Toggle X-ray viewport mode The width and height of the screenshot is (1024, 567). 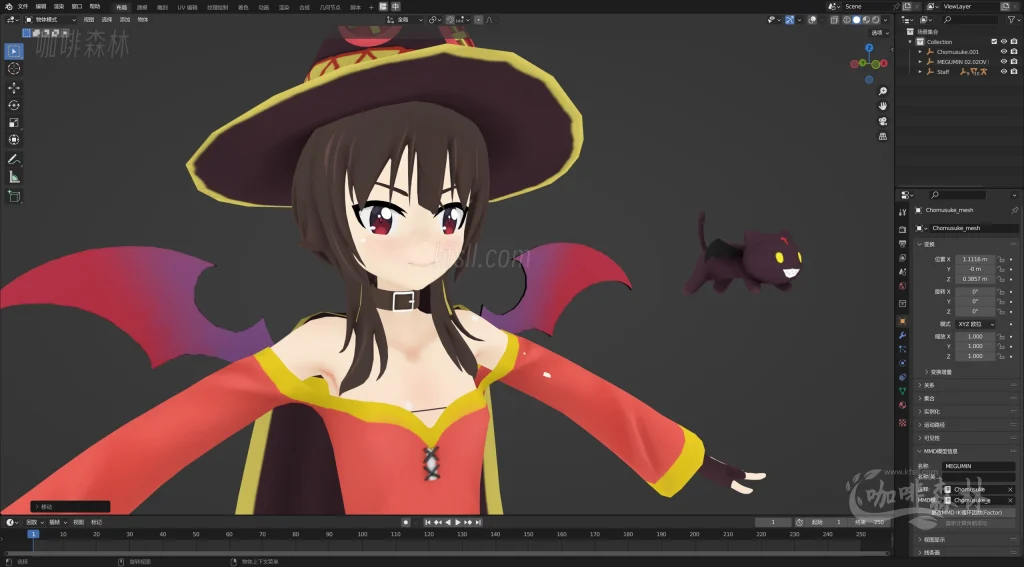click(x=834, y=20)
